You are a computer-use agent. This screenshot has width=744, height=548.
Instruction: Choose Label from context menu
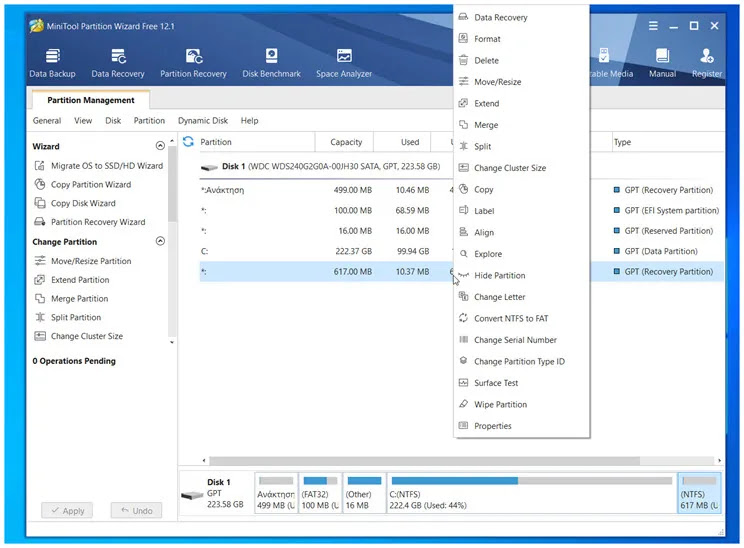(521, 211)
